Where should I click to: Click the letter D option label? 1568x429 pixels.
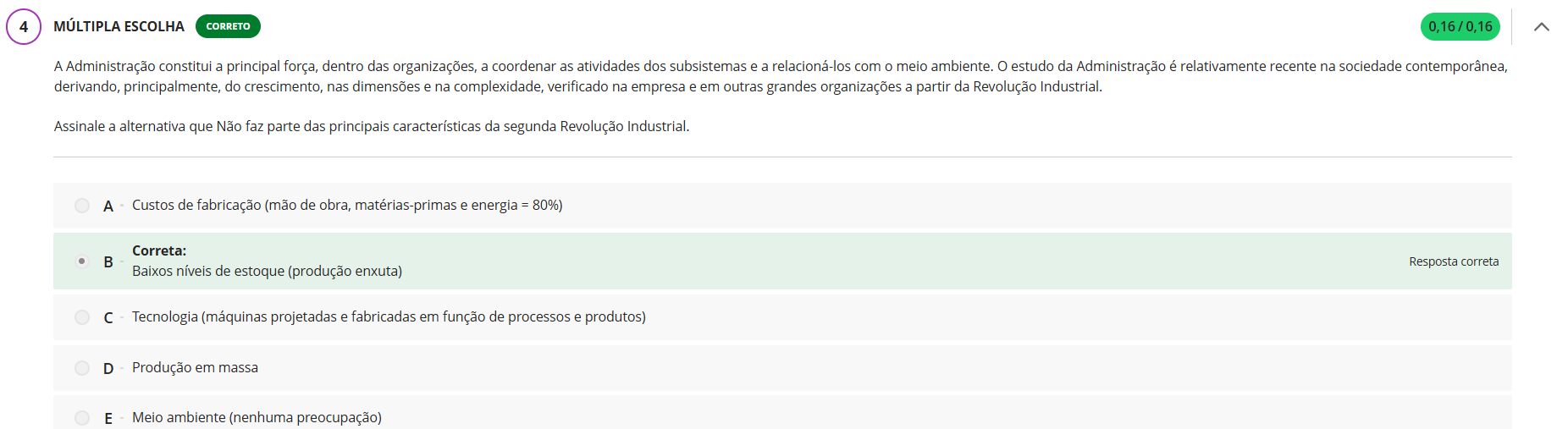[x=108, y=369]
